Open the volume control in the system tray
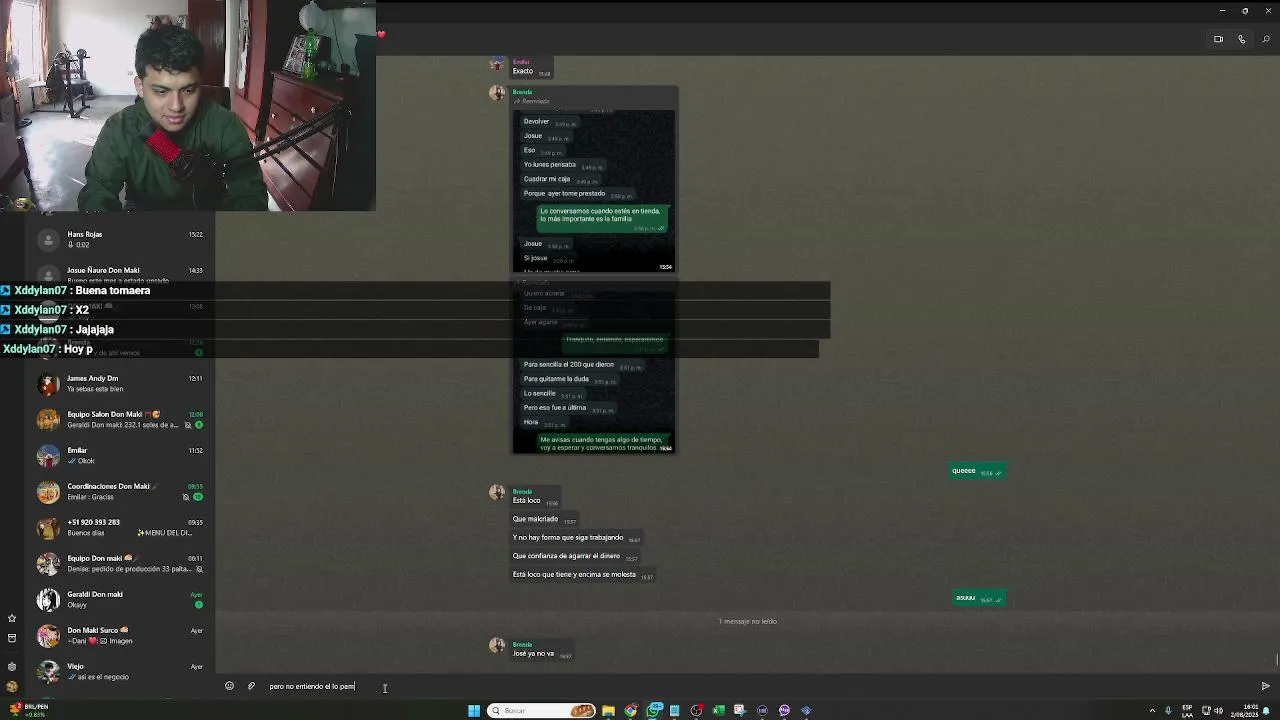This screenshot has height=720, width=1280. (1219, 711)
